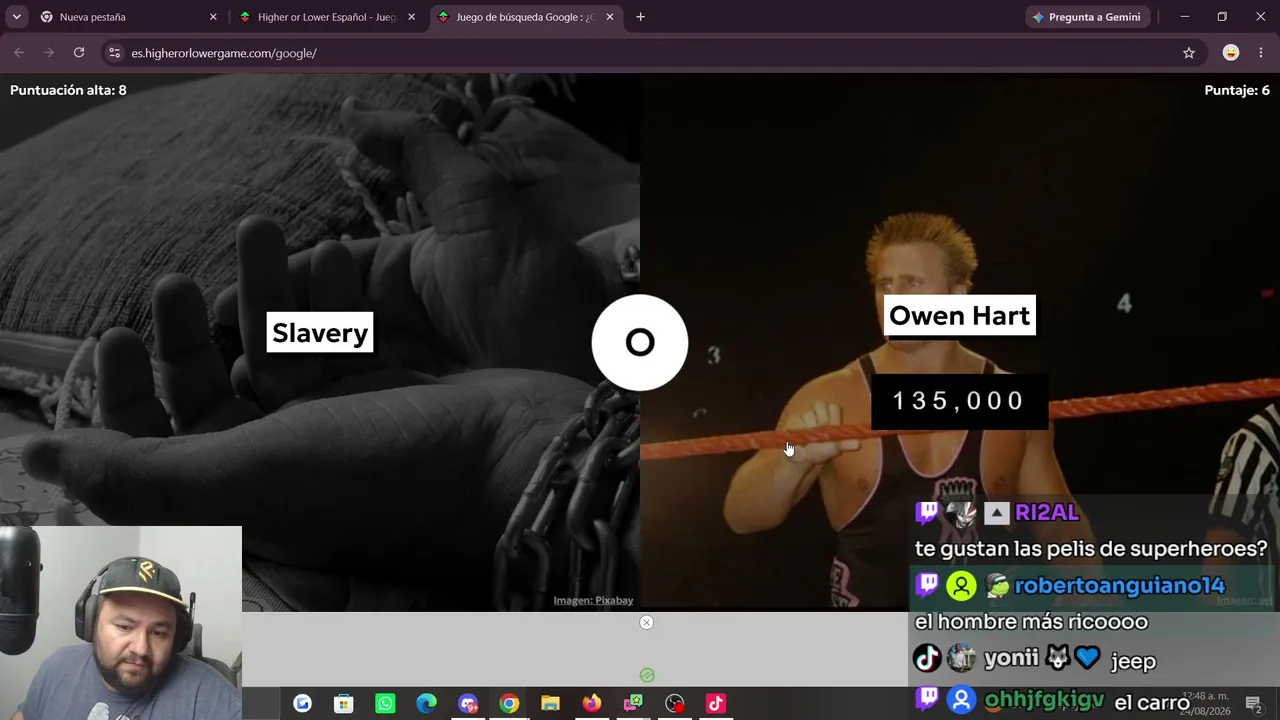Go forward to the next page

tap(48, 53)
